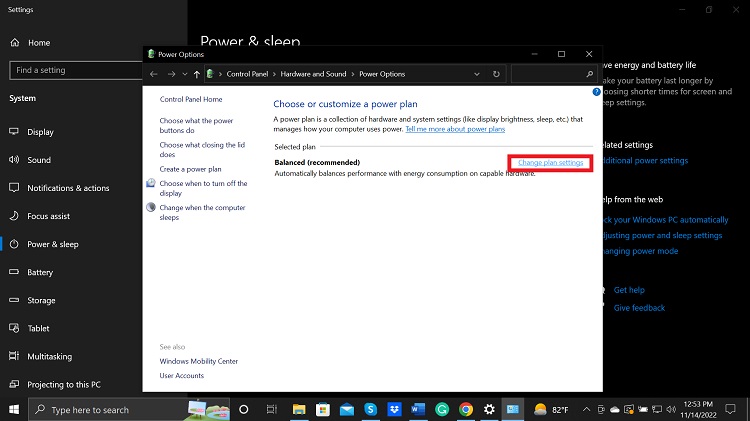The height and width of the screenshot is (421, 750).
Task: Open Microsoft Word from the taskbar
Action: (x=417, y=409)
